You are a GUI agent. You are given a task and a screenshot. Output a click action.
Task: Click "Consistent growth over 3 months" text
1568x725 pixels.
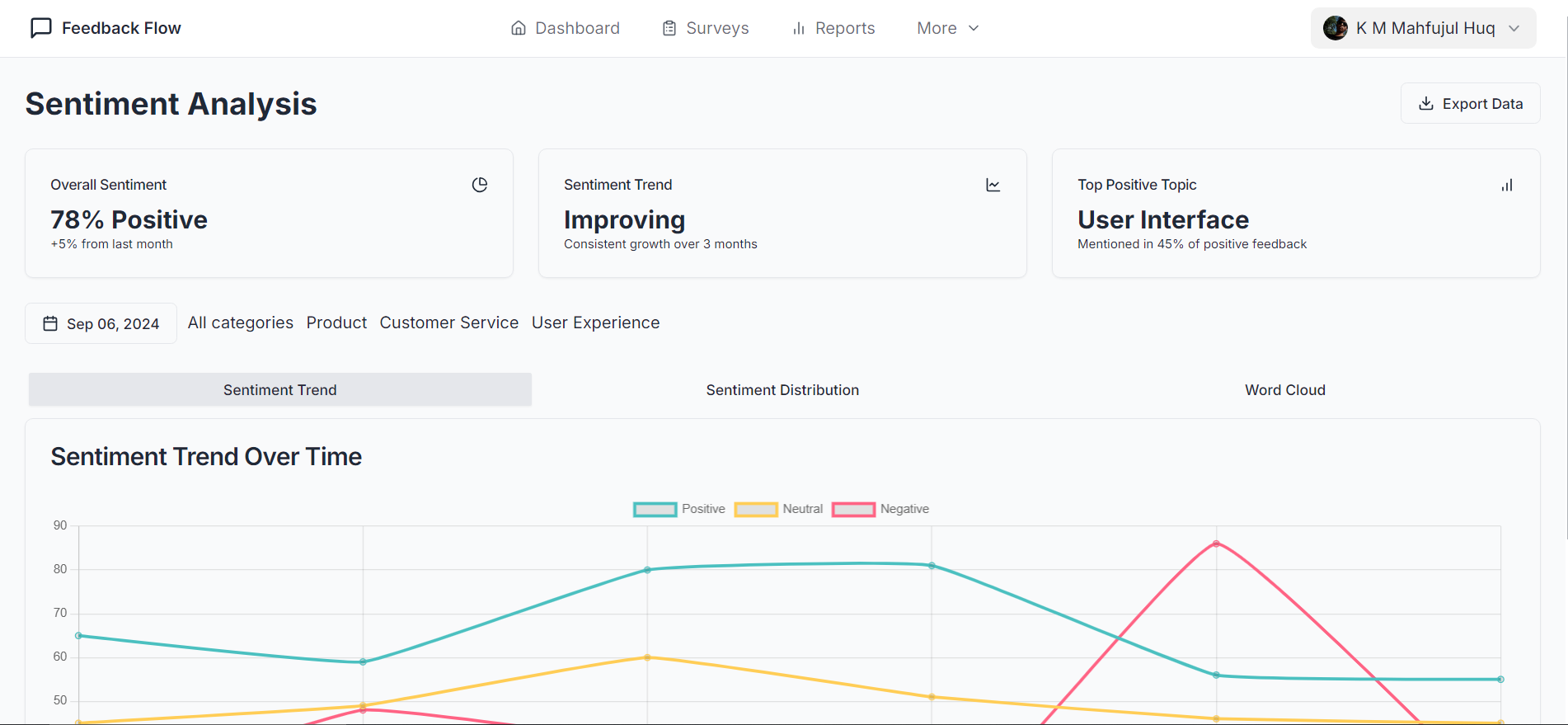pyautogui.click(x=660, y=244)
